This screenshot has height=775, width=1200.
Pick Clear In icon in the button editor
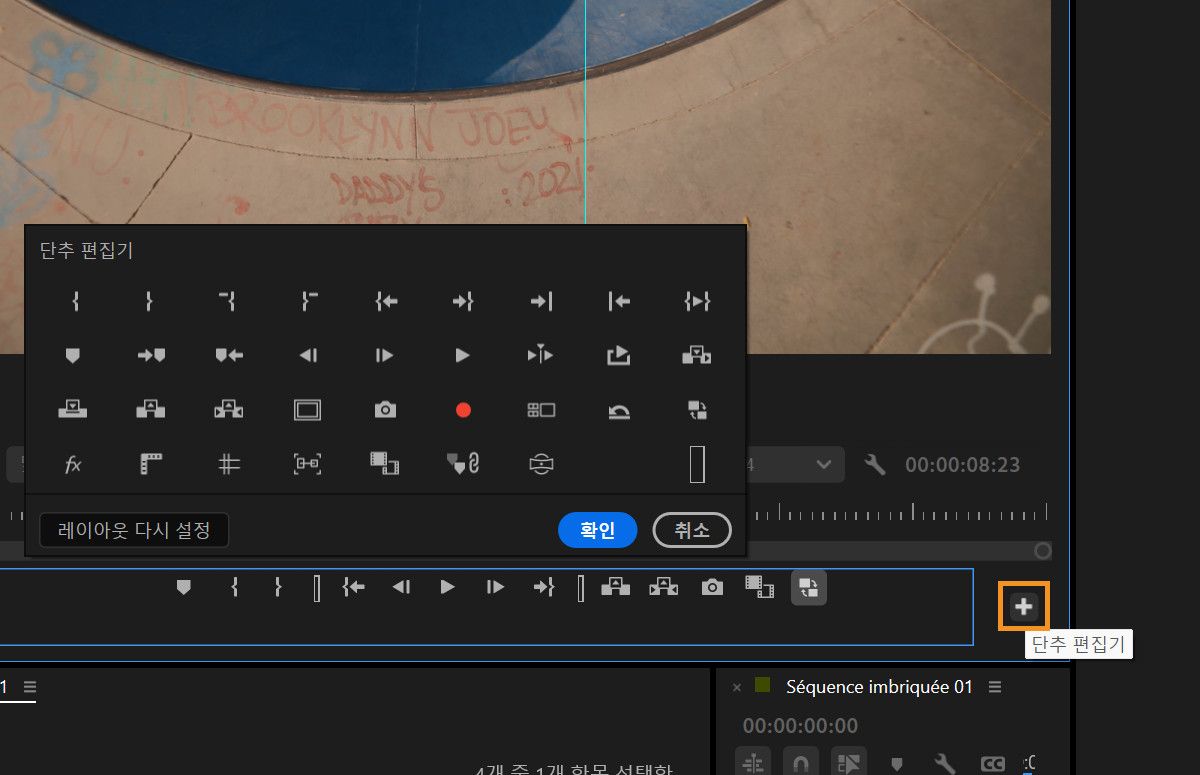226,301
